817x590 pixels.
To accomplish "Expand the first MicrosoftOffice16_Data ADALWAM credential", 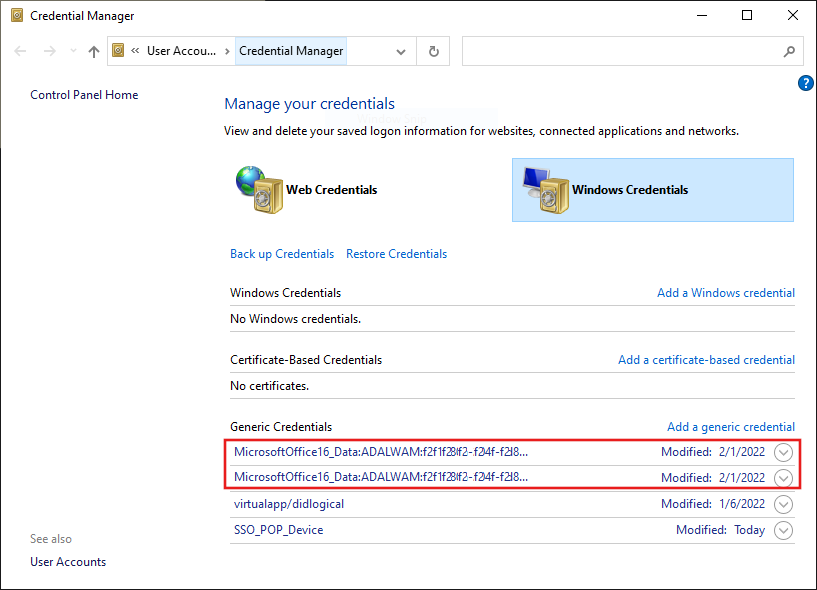I will (x=784, y=452).
